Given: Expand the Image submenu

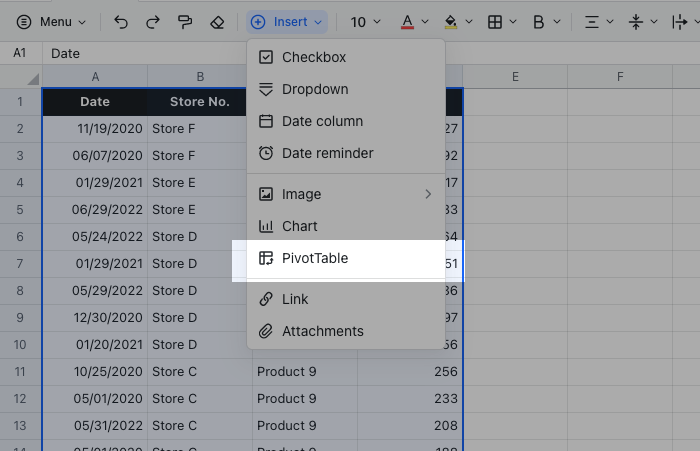Looking at the screenshot, I should (345, 194).
